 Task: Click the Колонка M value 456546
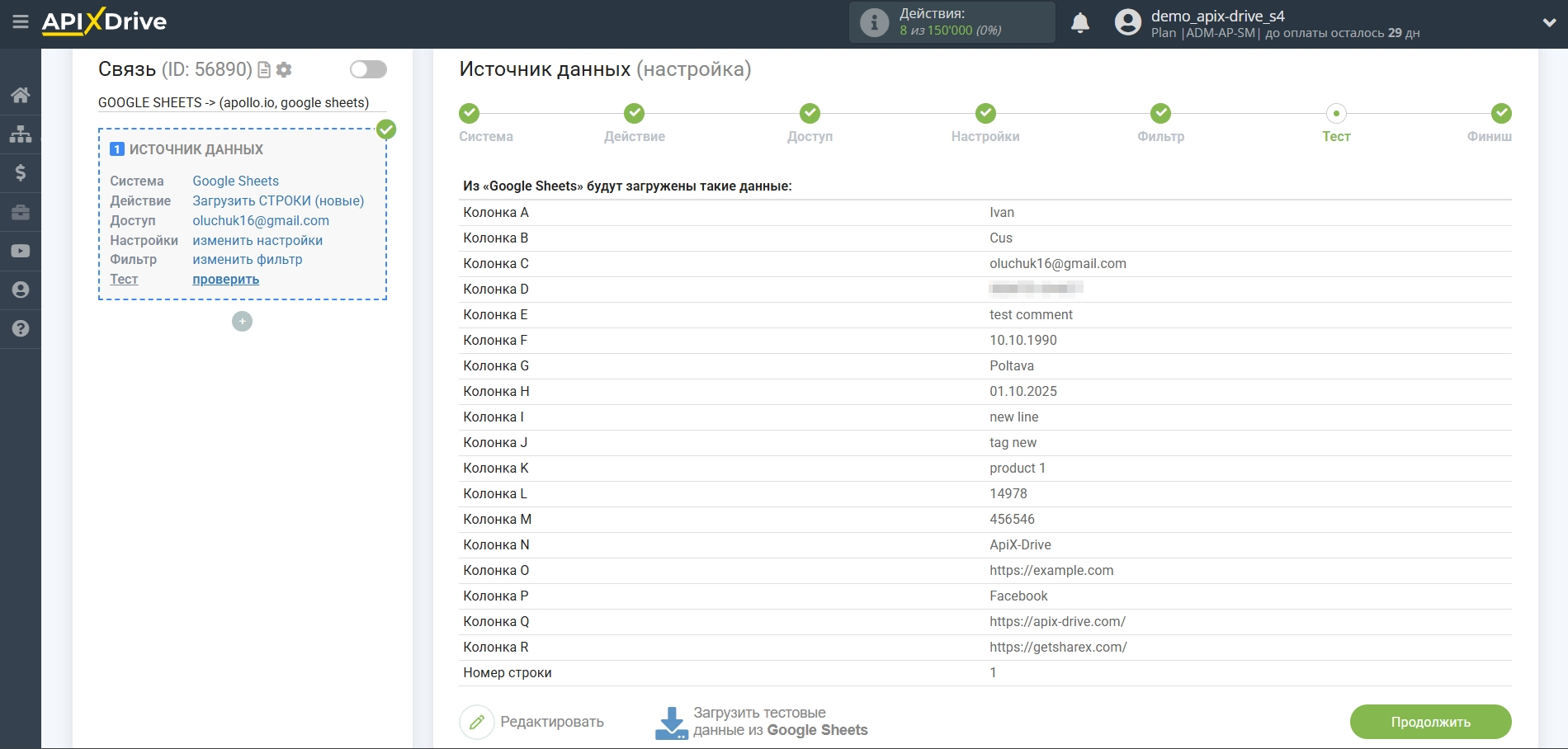click(x=1012, y=519)
